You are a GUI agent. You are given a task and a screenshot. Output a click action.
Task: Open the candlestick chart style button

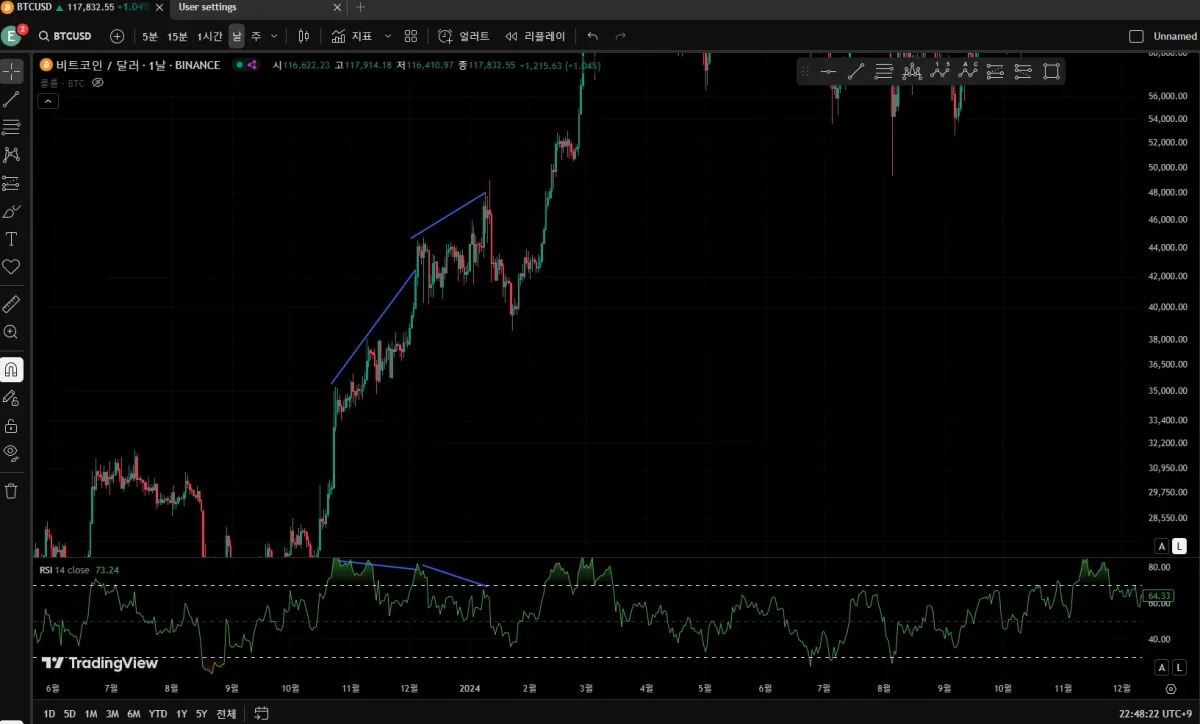(304, 36)
